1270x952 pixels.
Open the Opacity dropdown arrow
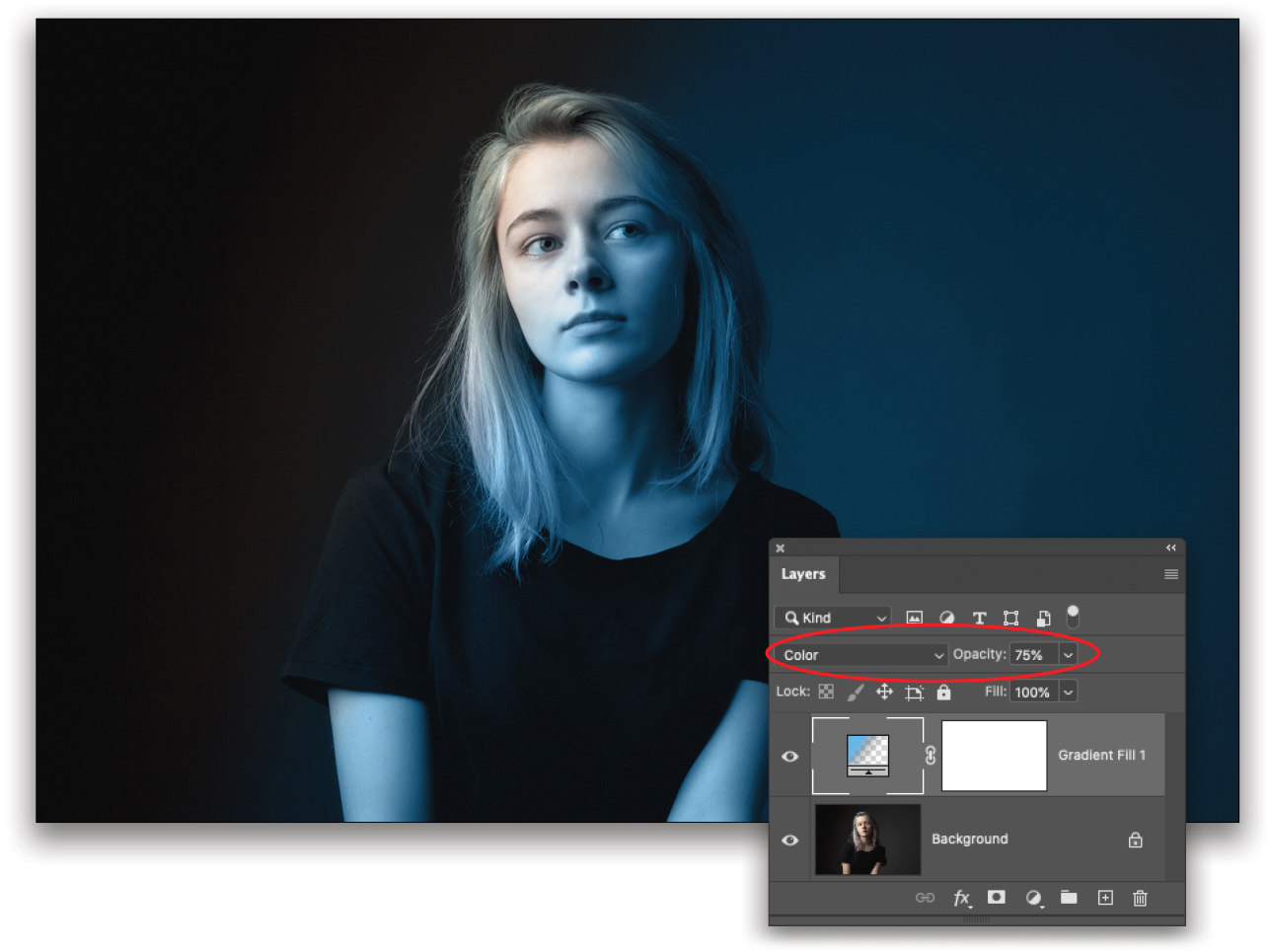[x=1068, y=654]
